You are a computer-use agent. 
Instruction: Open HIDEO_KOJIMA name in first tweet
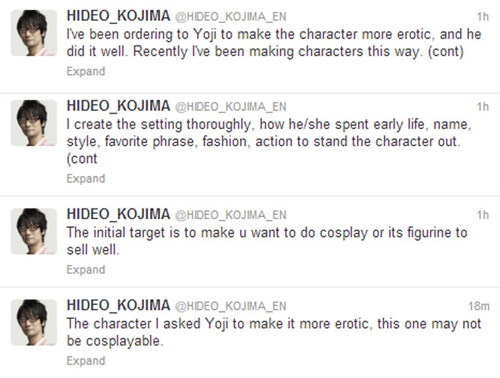[x=118, y=16]
